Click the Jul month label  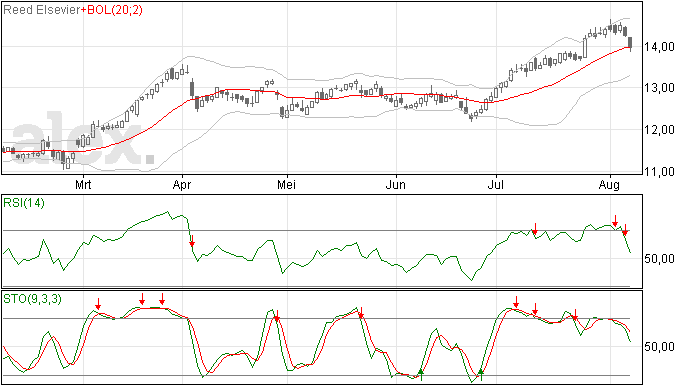click(x=495, y=184)
